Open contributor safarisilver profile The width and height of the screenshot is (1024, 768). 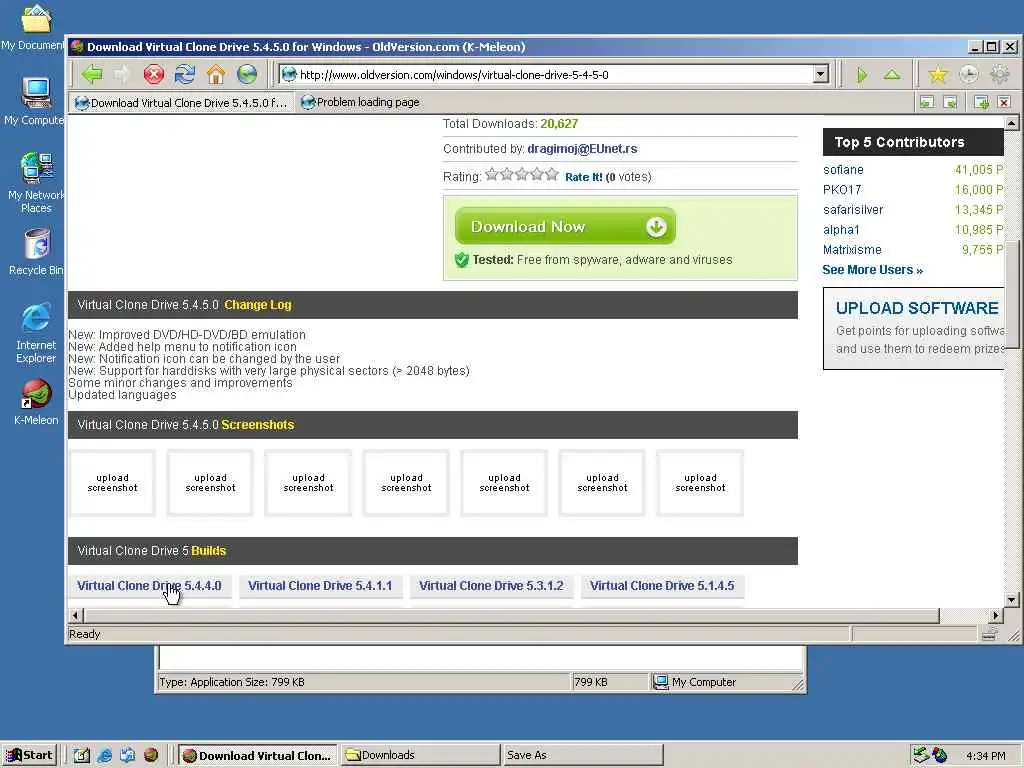(853, 210)
